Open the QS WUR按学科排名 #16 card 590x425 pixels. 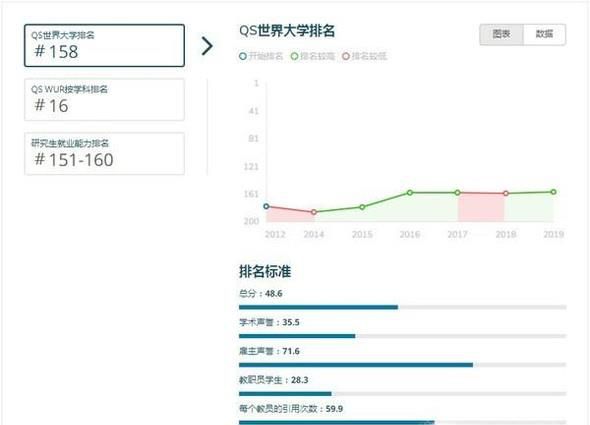(104, 99)
